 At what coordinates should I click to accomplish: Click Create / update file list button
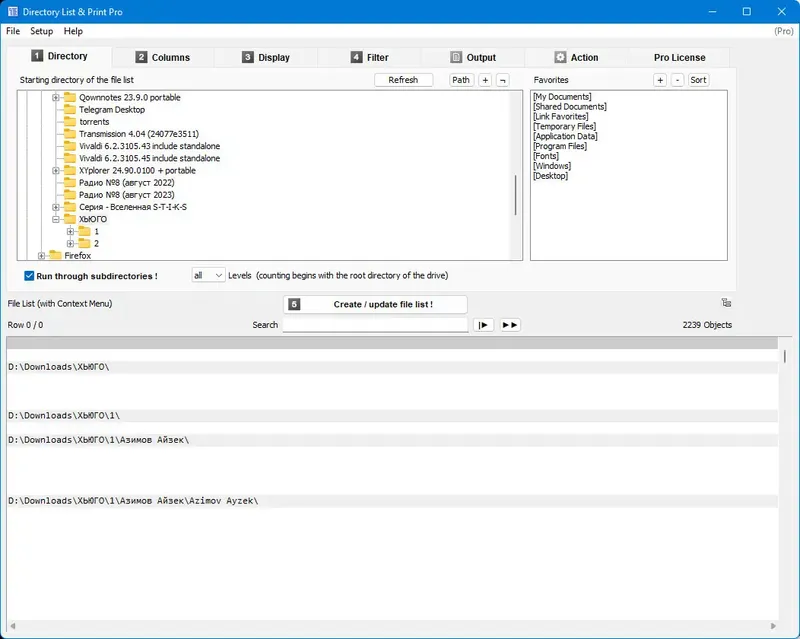click(376, 303)
